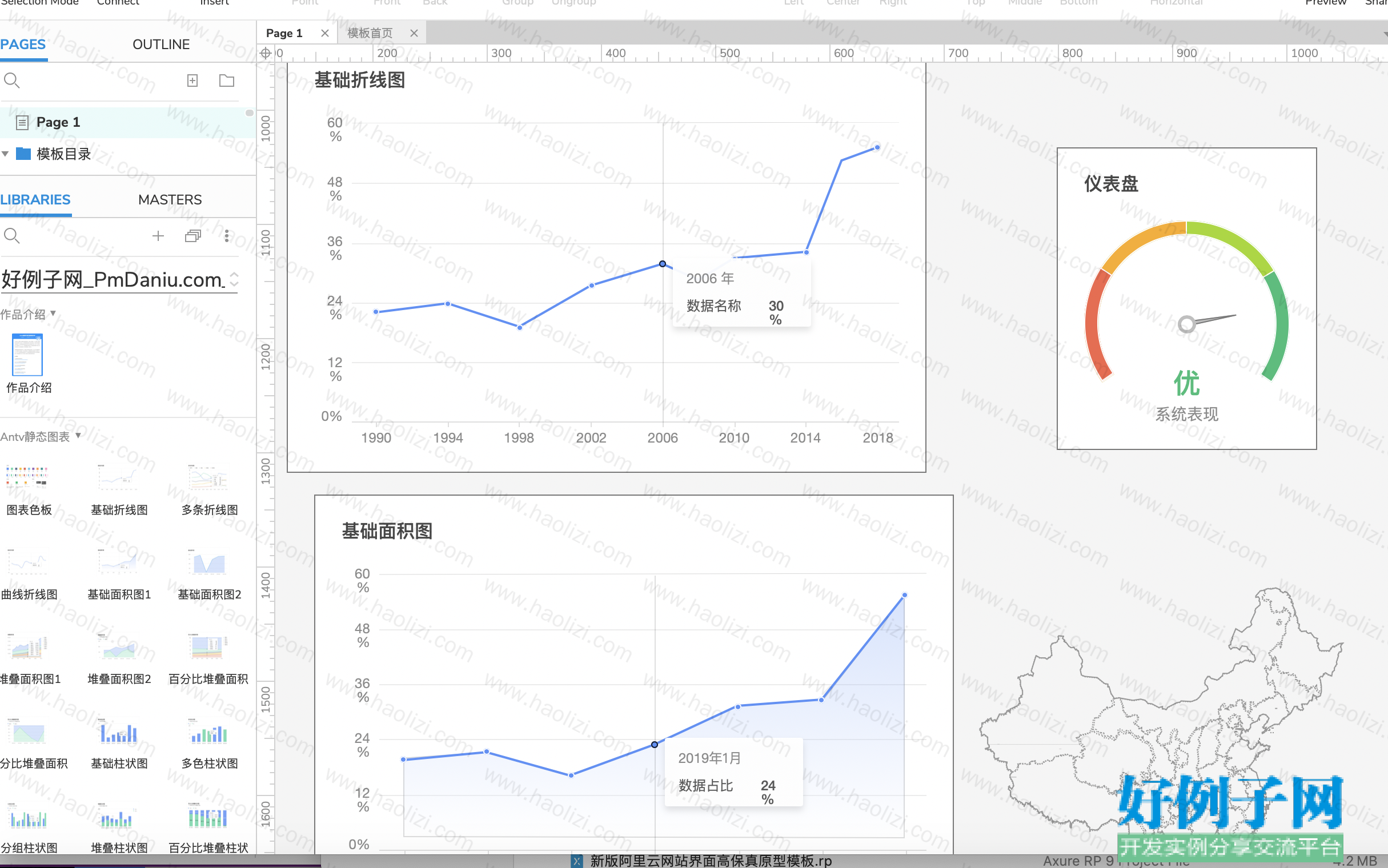Activate the Page 1 canvas tab
Viewport: 1388px width, 868px height.
284,33
